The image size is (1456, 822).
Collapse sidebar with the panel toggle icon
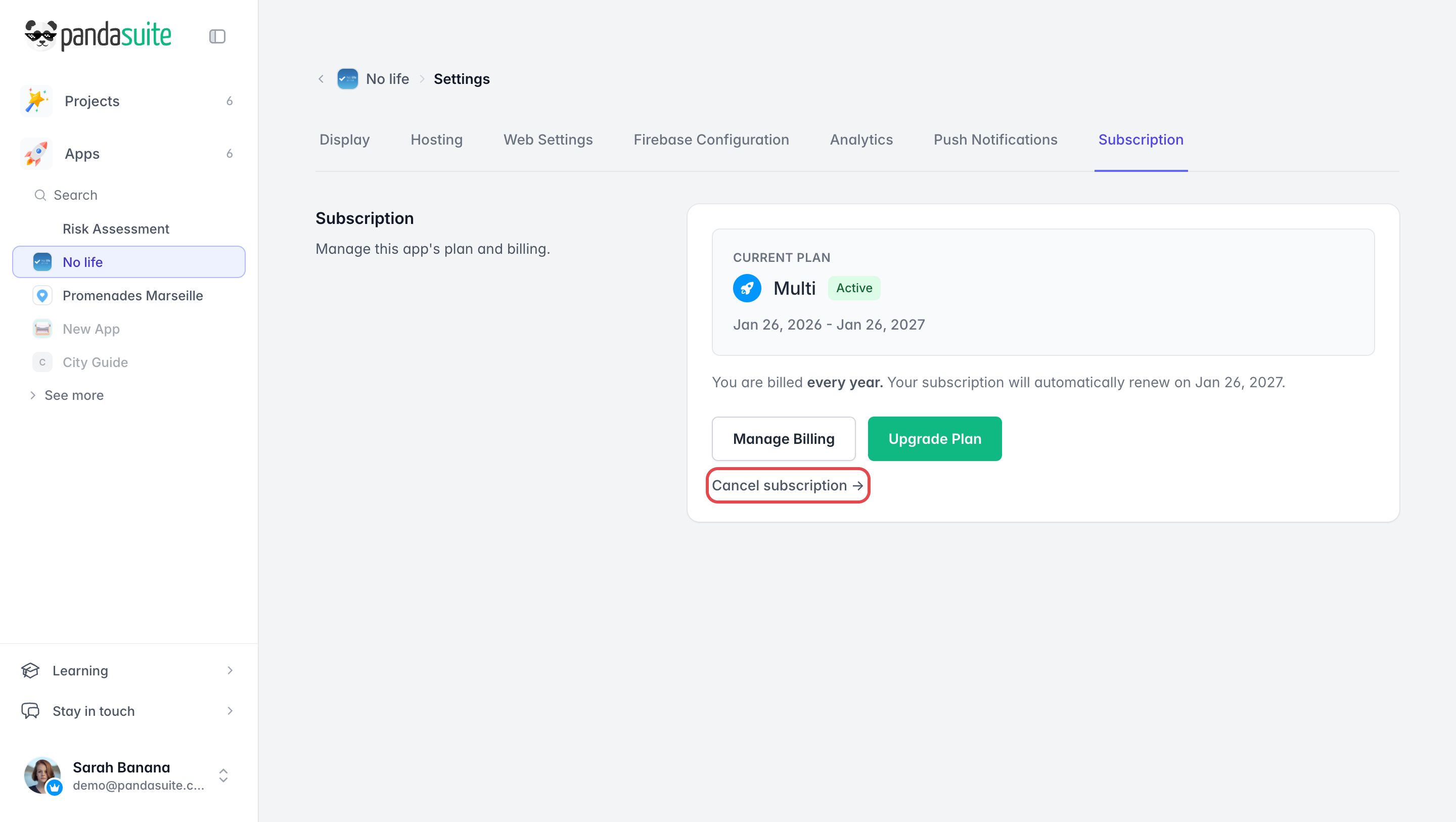[217, 36]
